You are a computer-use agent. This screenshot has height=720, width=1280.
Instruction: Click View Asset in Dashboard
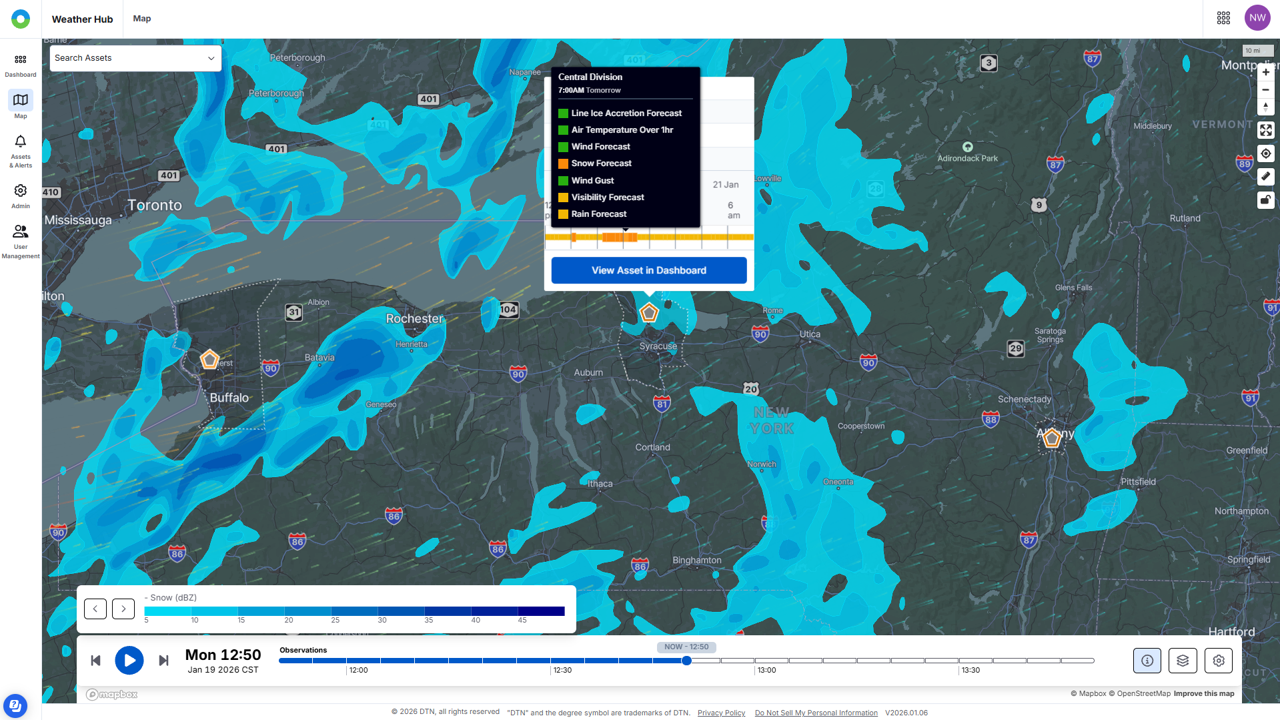(x=648, y=270)
